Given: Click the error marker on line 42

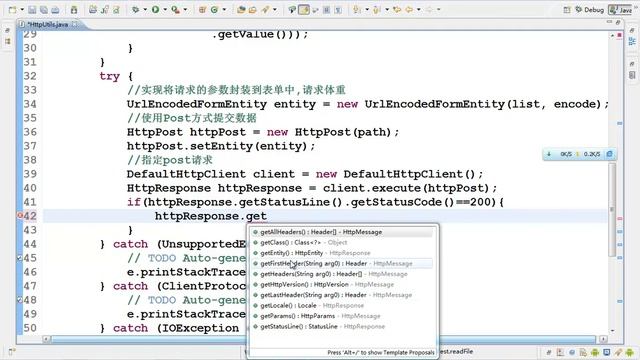Looking at the screenshot, I should [20, 216].
